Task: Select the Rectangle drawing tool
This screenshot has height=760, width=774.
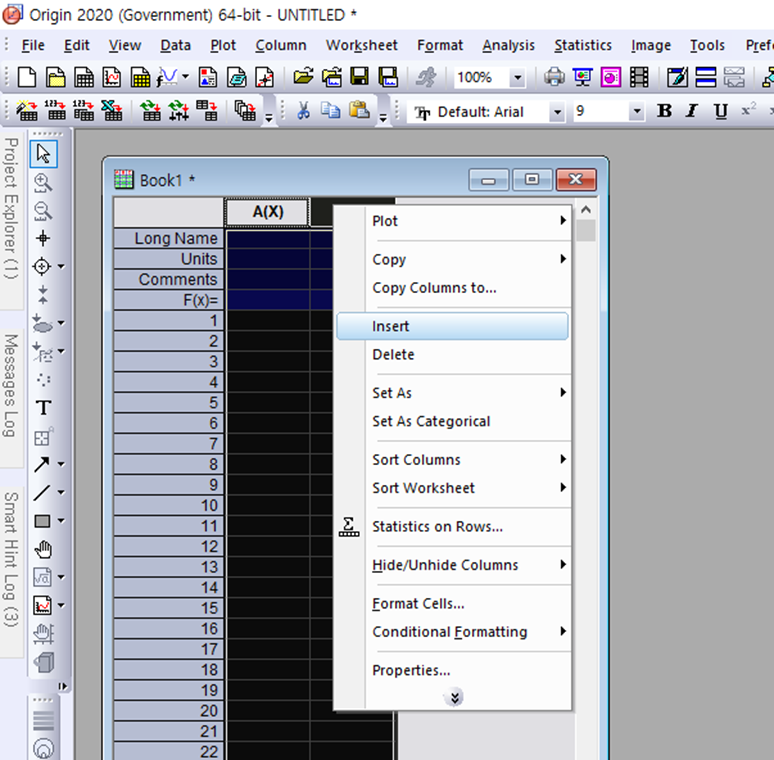Action: (x=42, y=521)
